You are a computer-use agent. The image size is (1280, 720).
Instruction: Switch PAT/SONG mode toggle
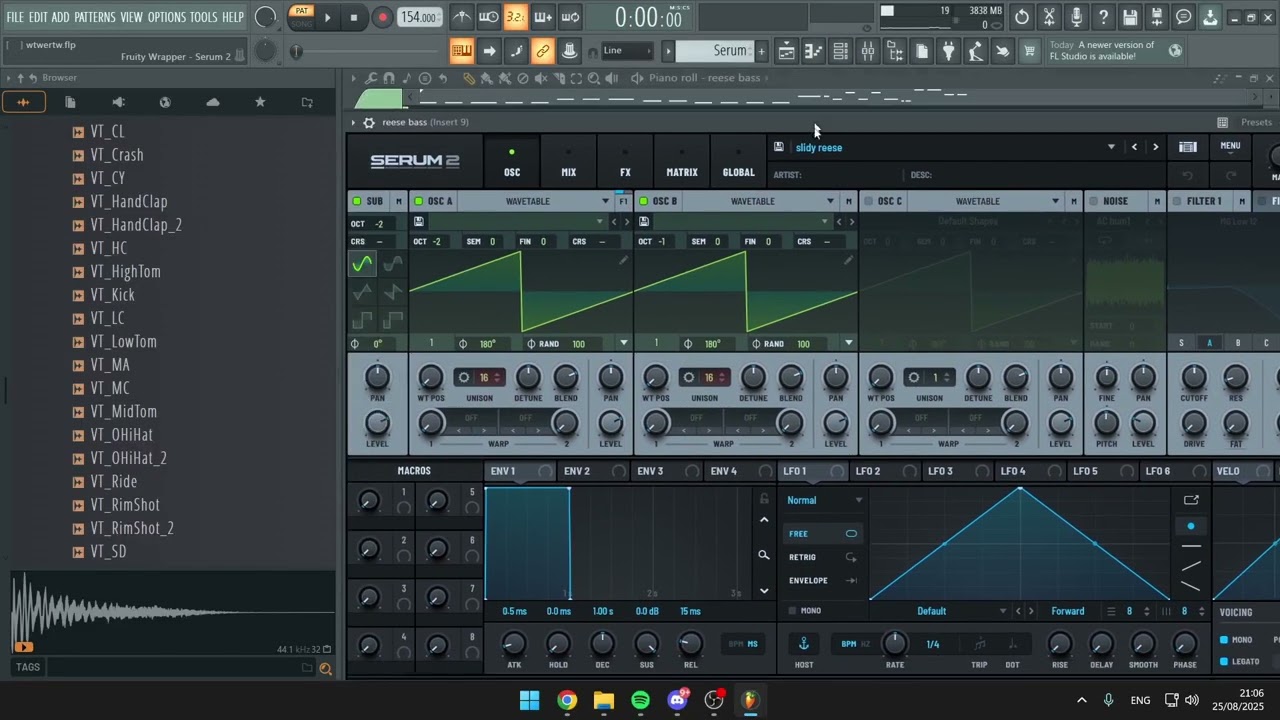pos(301,17)
